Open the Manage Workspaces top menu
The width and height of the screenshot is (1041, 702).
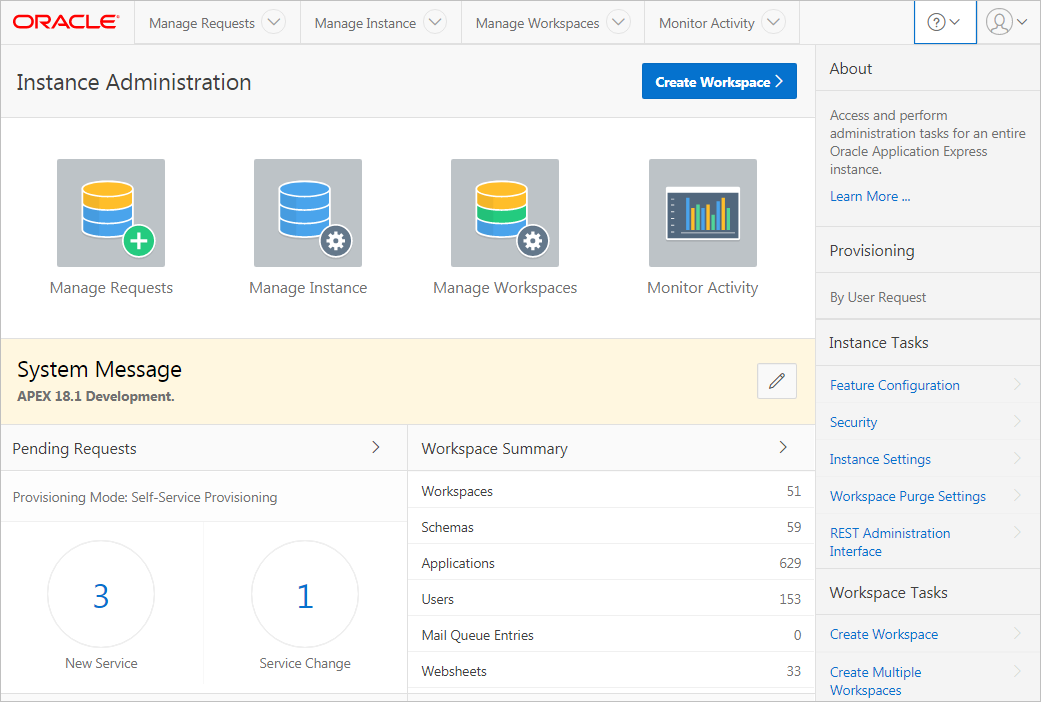tap(537, 23)
